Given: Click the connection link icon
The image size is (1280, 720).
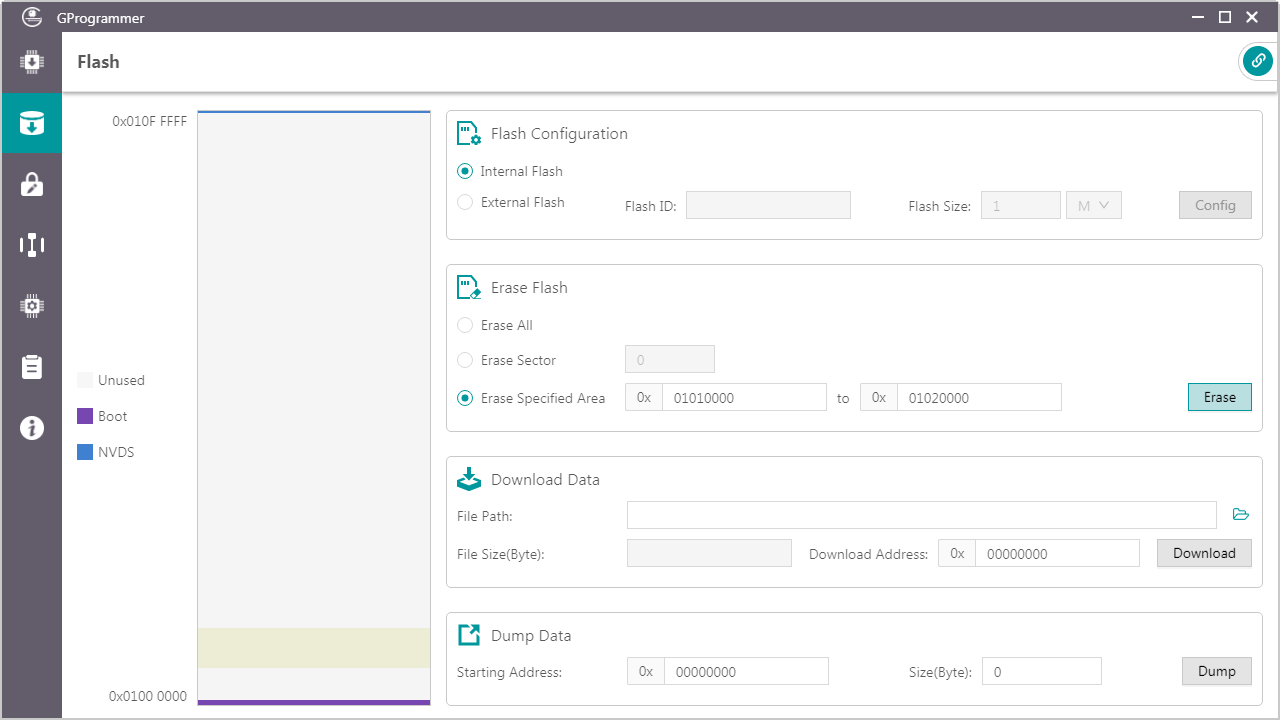Looking at the screenshot, I should pos(1257,61).
